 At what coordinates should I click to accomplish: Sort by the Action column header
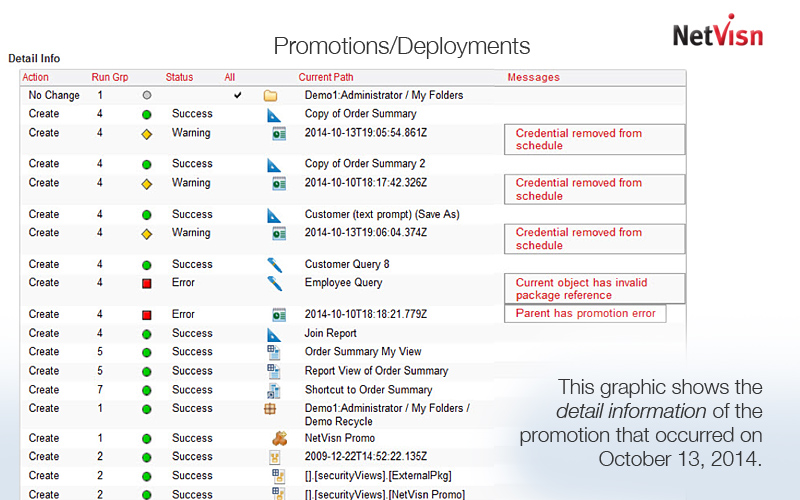35,77
